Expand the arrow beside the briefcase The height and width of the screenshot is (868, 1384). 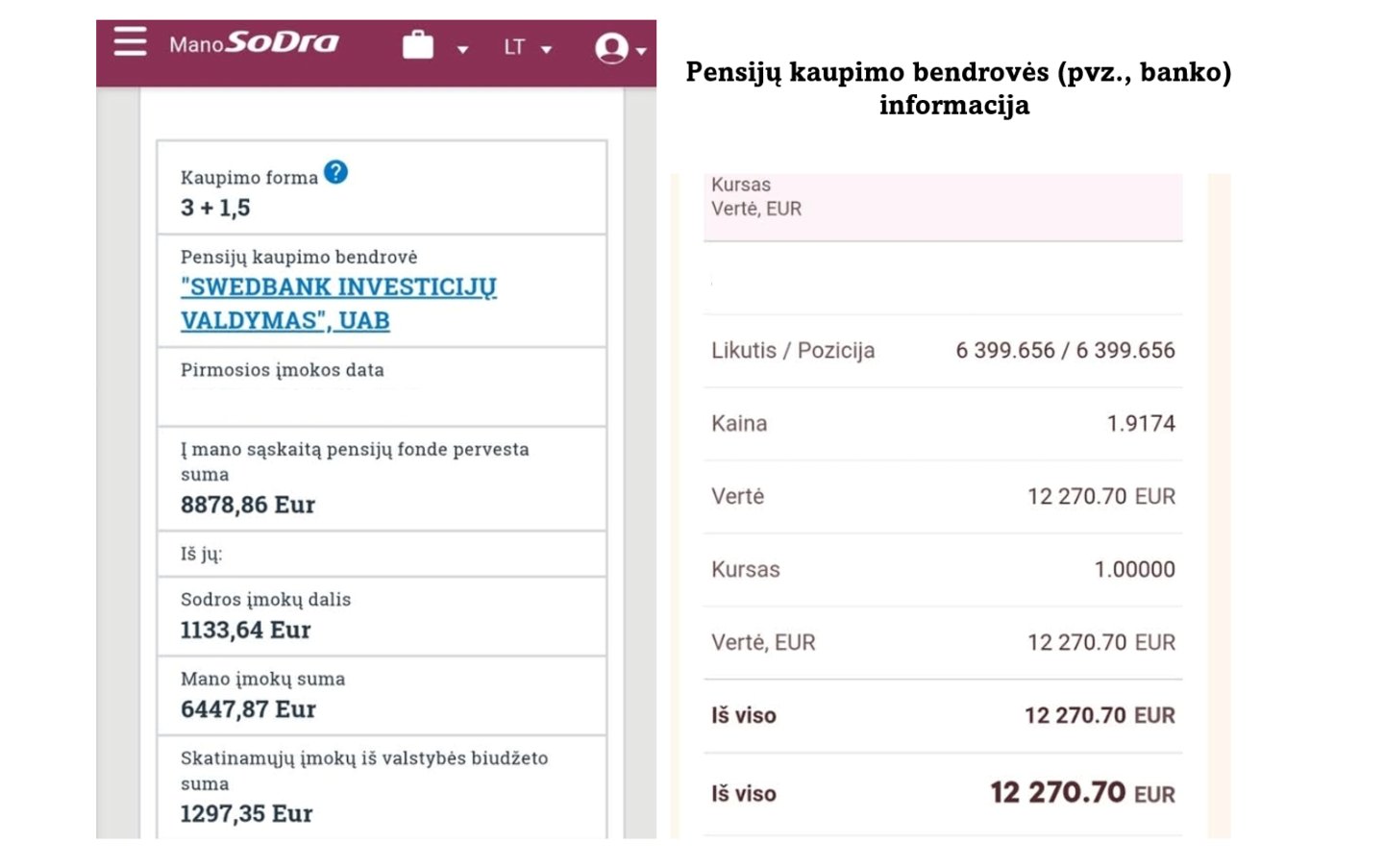click(x=462, y=49)
